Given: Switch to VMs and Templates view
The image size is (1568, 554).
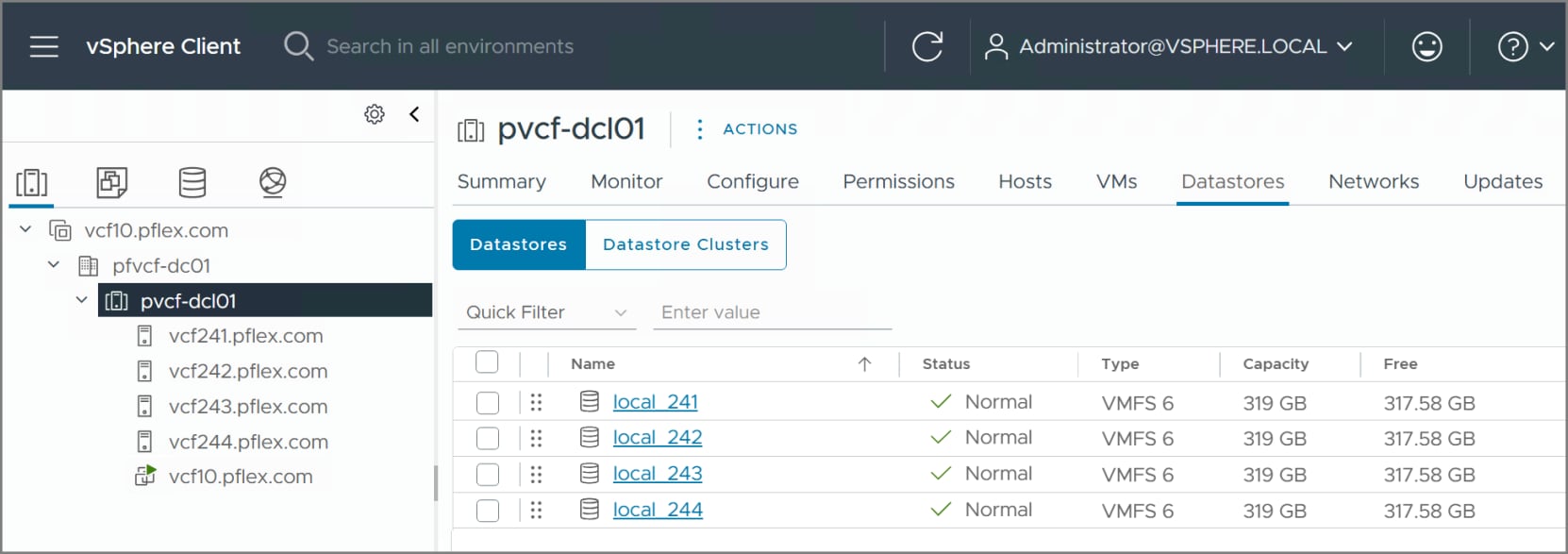Looking at the screenshot, I should coord(112,182).
